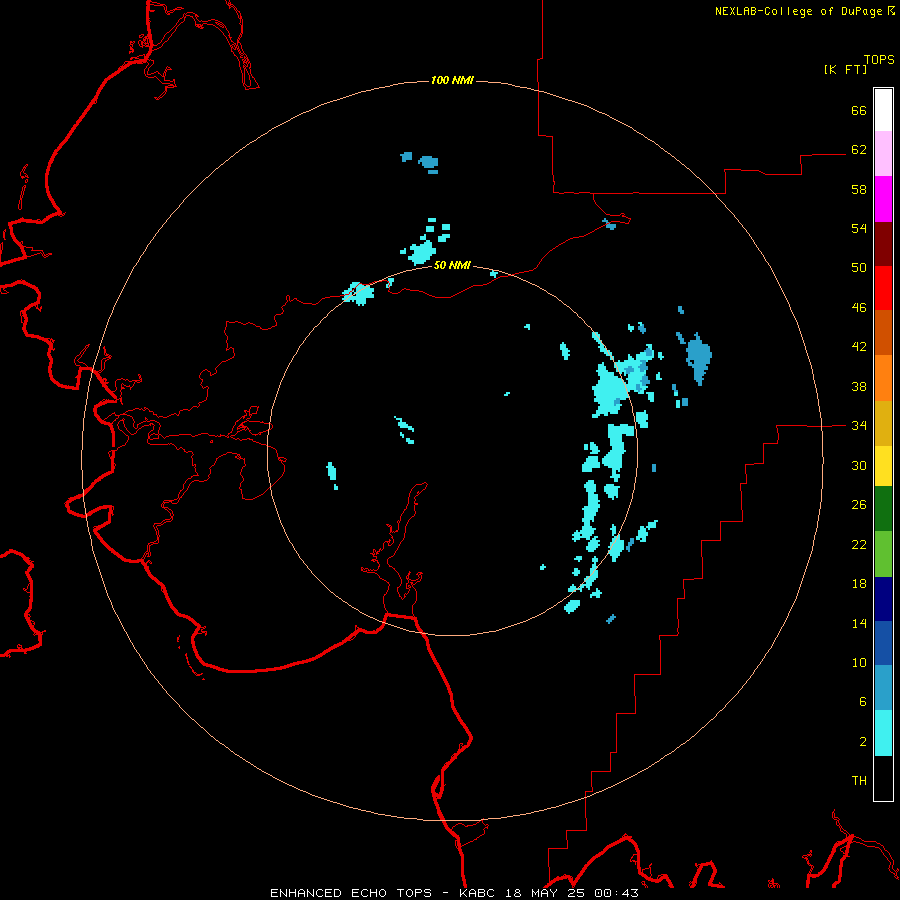The image size is (900, 900).
Task: Click the black TH threshold legend swatch
Action: click(883, 778)
